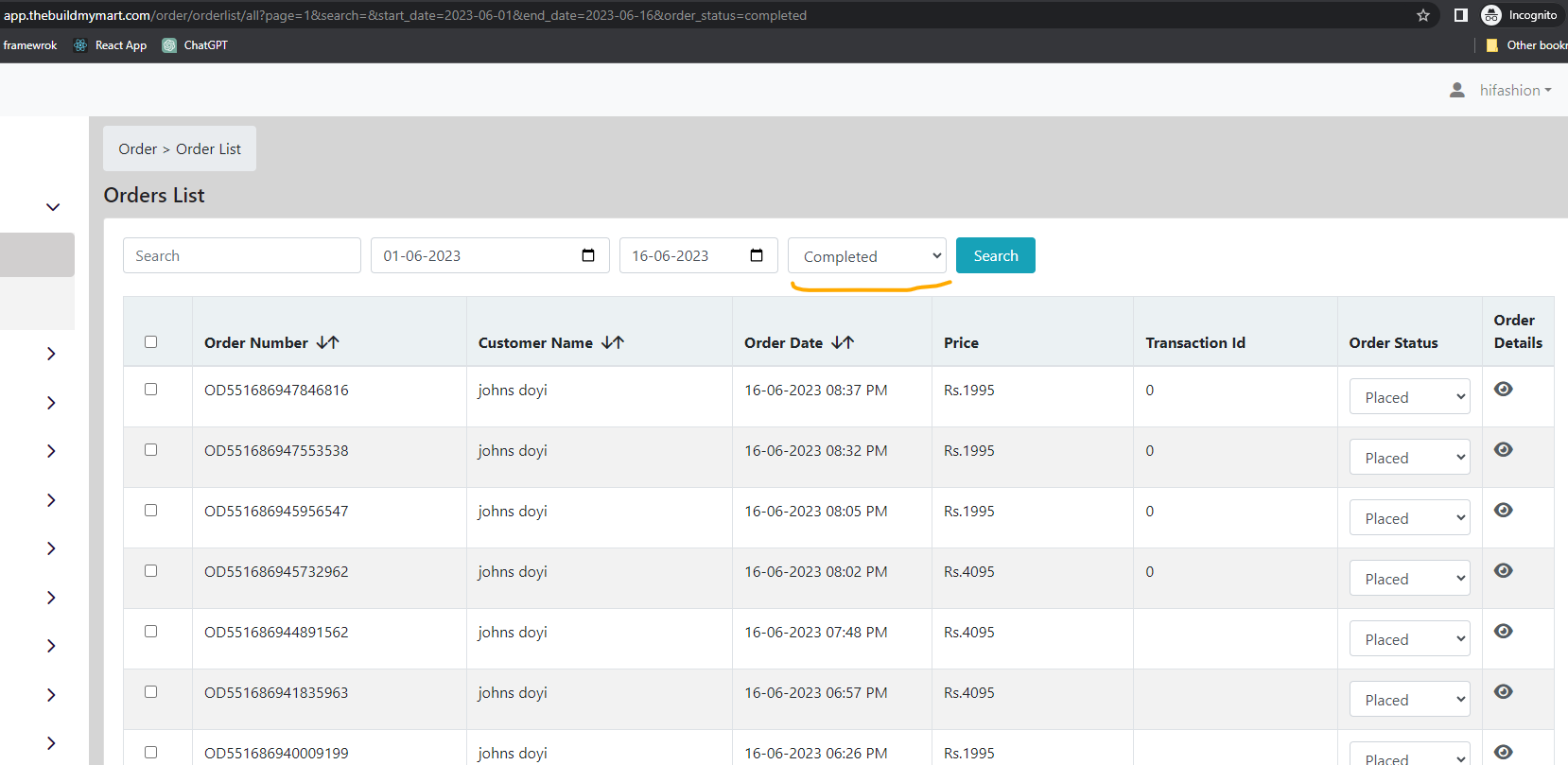View details of order OD551686944891562 via eye icon
This screenshot has width=1568, height=765.
[1504, 631]
